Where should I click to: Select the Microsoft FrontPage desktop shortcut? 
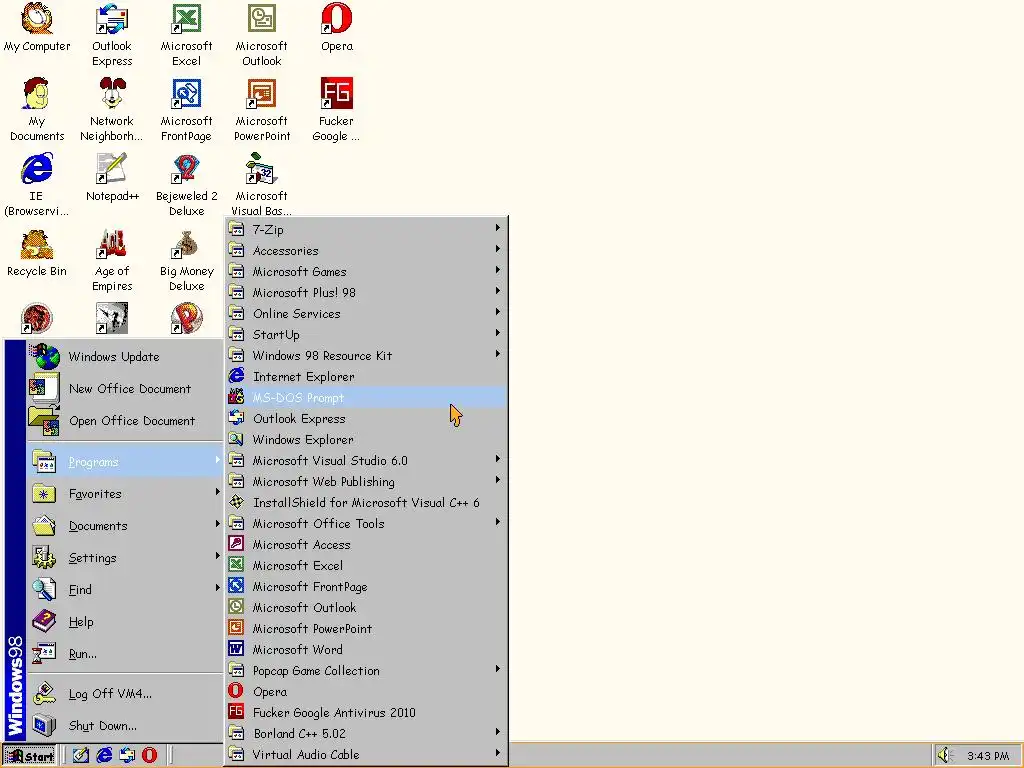pyautogui.click(x=186, y=110)
